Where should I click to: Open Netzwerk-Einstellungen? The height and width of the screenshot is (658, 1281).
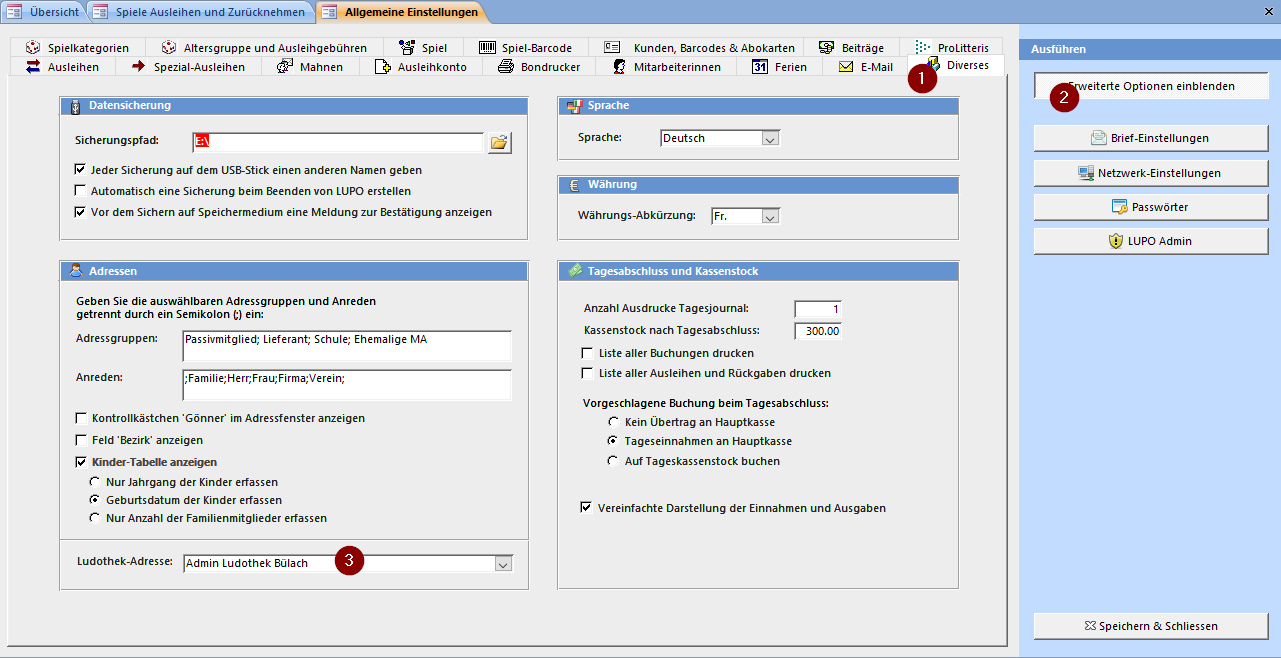click(1151, 173)
